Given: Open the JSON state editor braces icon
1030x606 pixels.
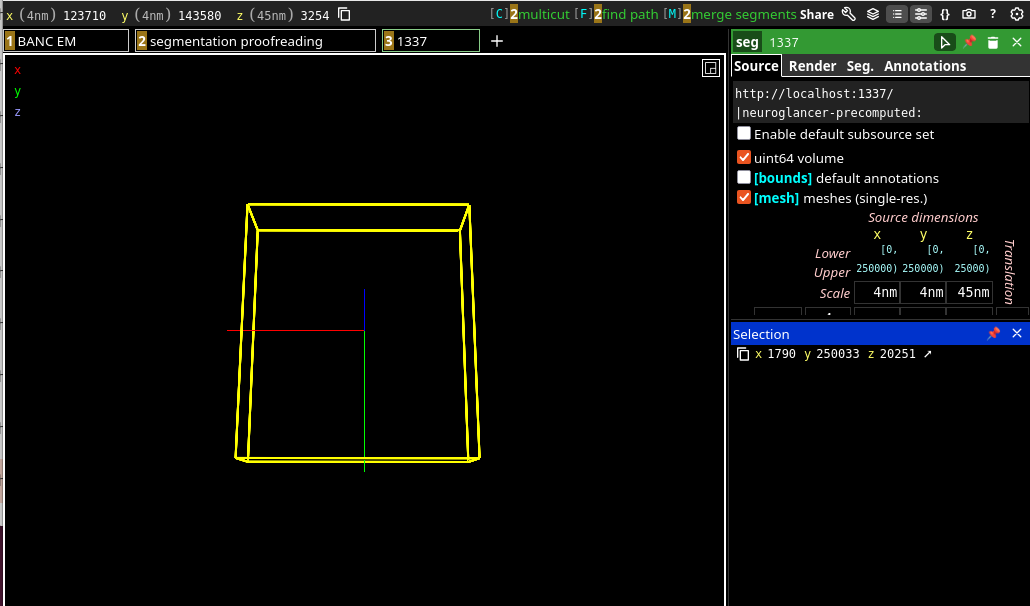Looking at the screenshot, I should pos(945,14).
